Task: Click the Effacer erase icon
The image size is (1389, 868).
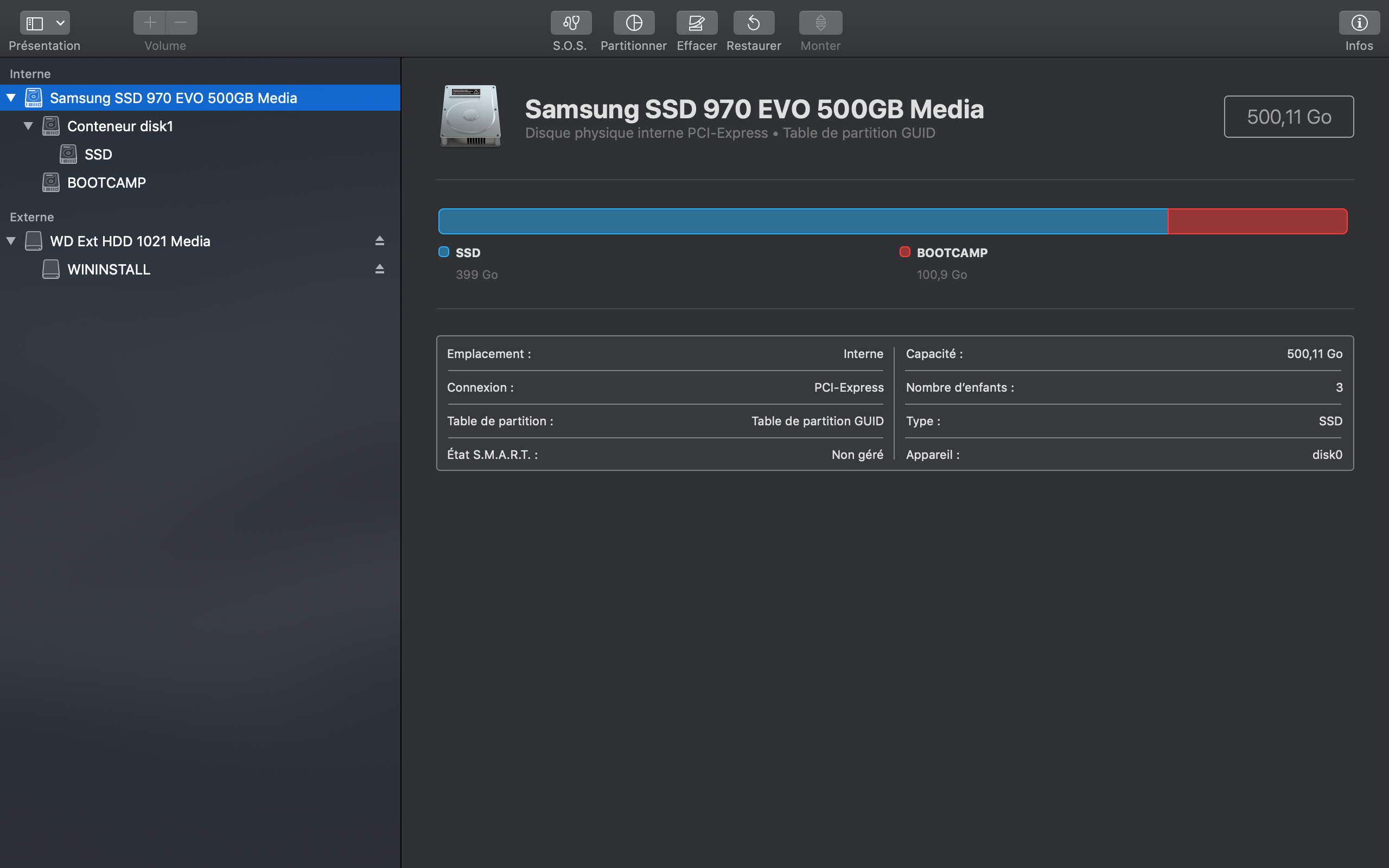Action: pyautogui.click(x=696, y=23)
